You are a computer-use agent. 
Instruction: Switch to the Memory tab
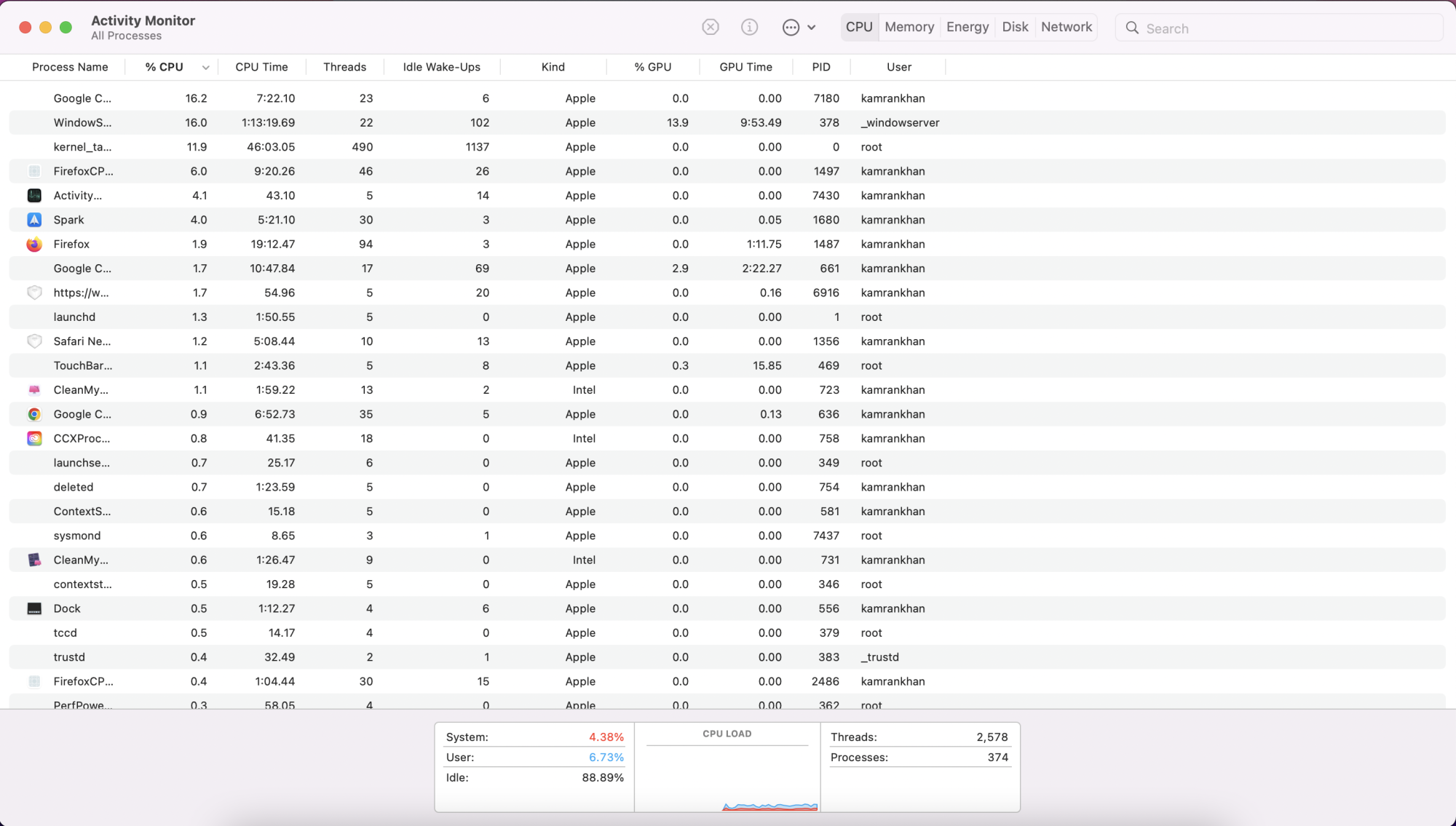909,27
